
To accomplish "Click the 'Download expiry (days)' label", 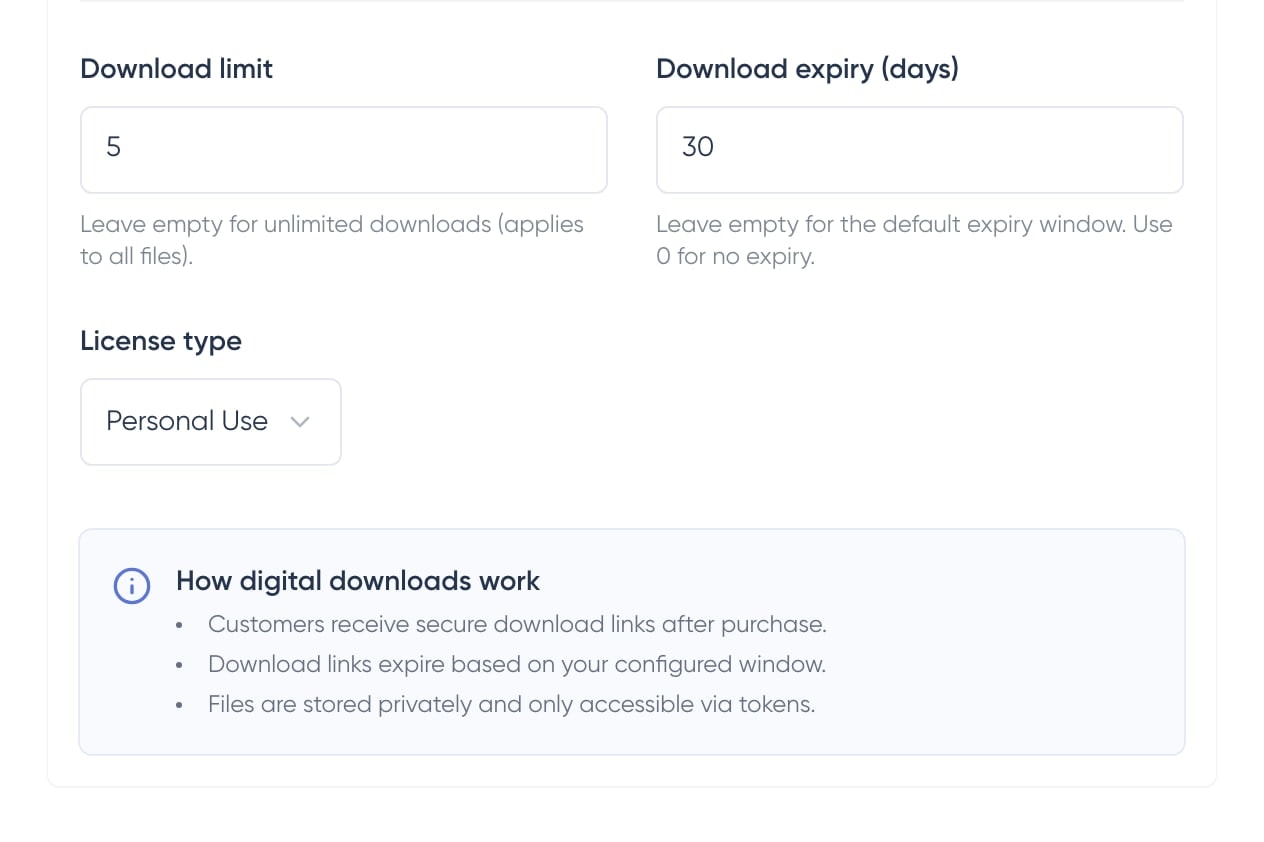I will (x=807, y=69).
